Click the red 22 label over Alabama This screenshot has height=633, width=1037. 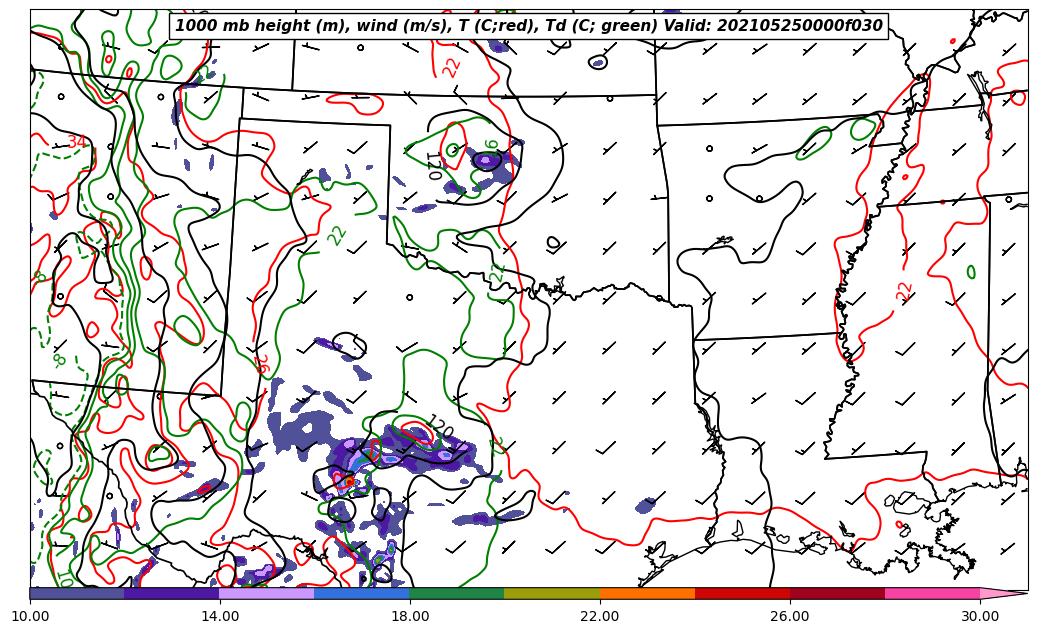[904, 291]
